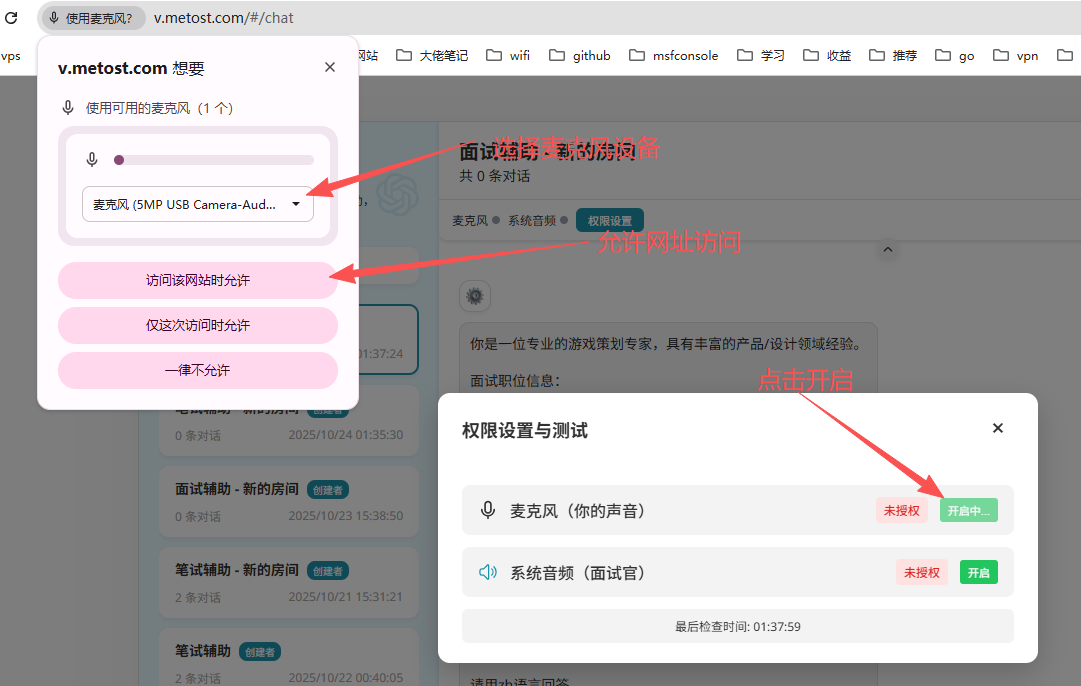Click the gear icon above the prompt

(x=475, y=296)
